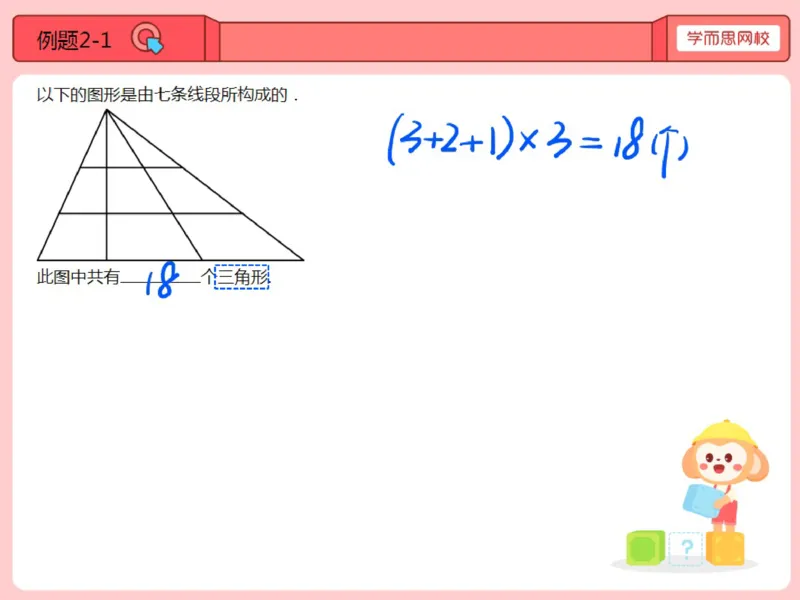
Task: Click the triangle diagram's bottom-right vertex
Action: [x=303, y=260]
